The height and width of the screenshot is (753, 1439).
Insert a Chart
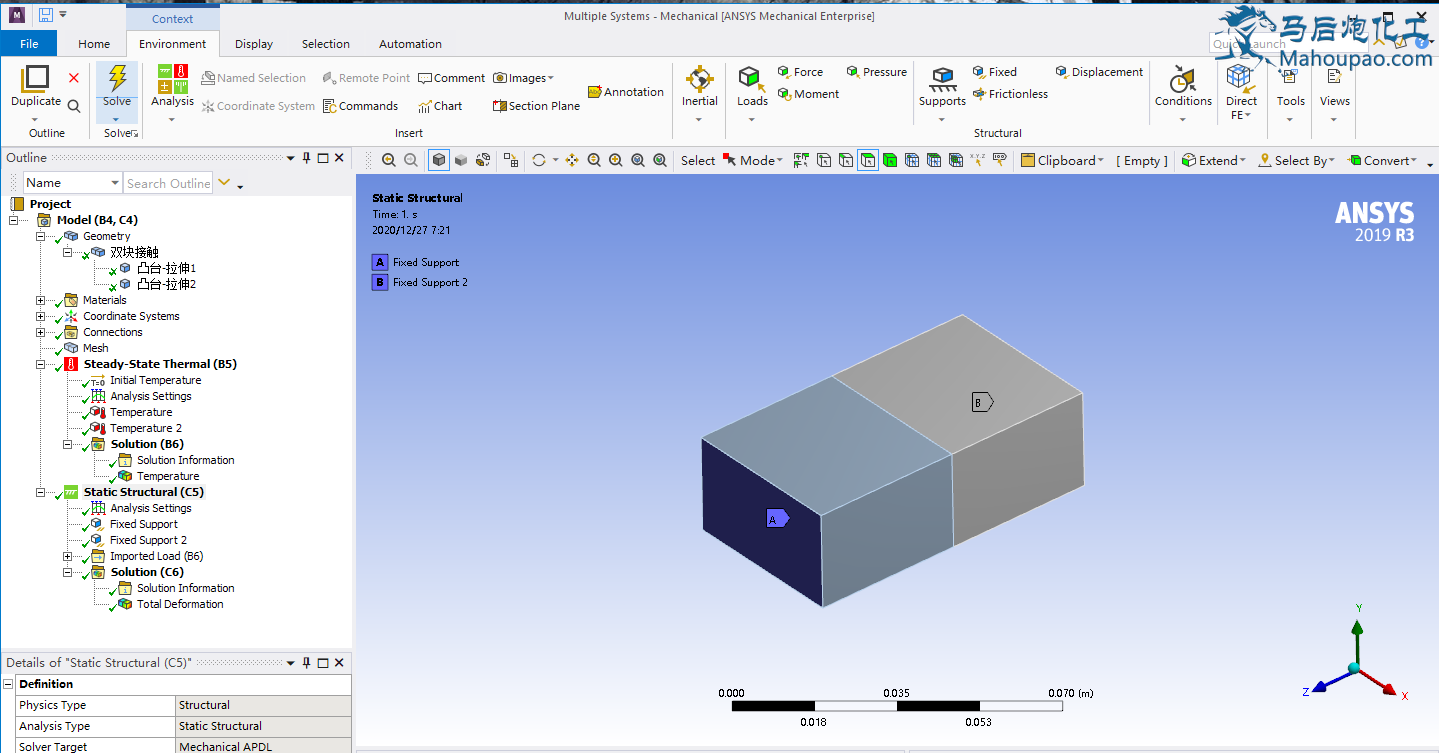(x=440, y=106)
